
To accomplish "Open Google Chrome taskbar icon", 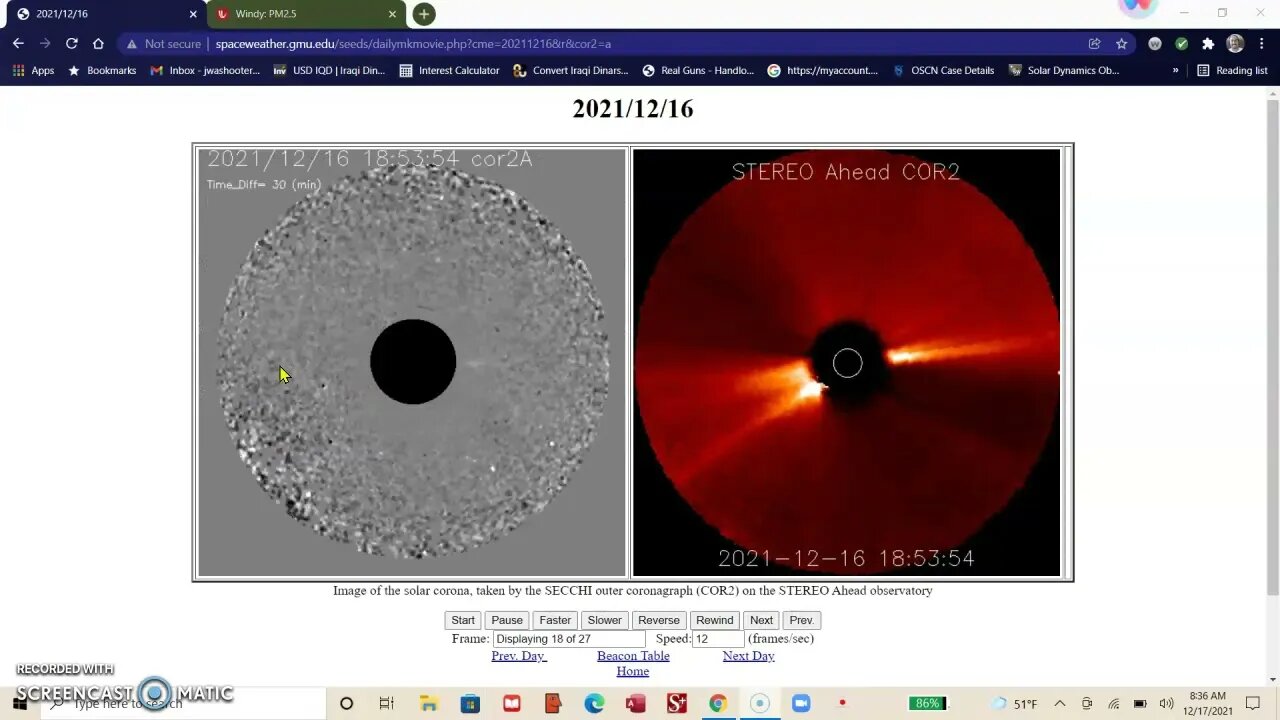I will coord(717,704).
